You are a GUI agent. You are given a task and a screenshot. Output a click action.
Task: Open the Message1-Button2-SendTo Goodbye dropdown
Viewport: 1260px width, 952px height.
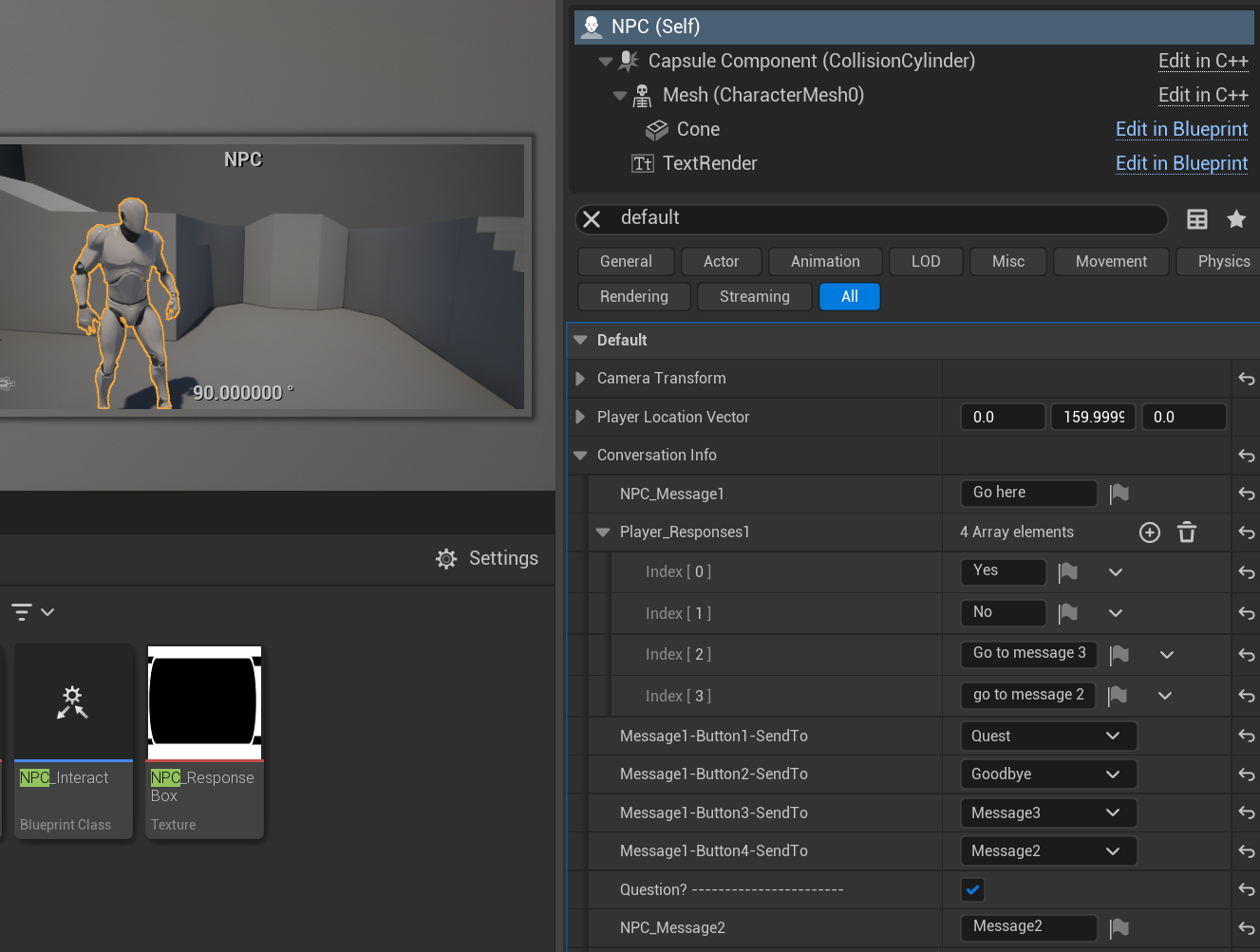click(1047, 775)
